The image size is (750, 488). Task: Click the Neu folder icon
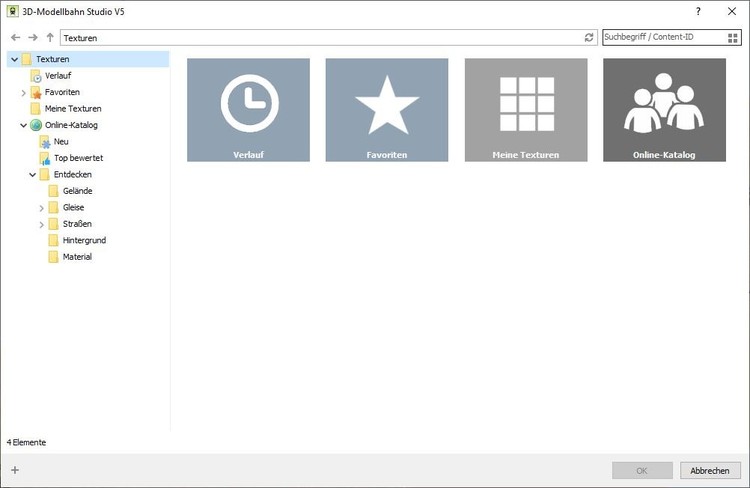[44, 142]
